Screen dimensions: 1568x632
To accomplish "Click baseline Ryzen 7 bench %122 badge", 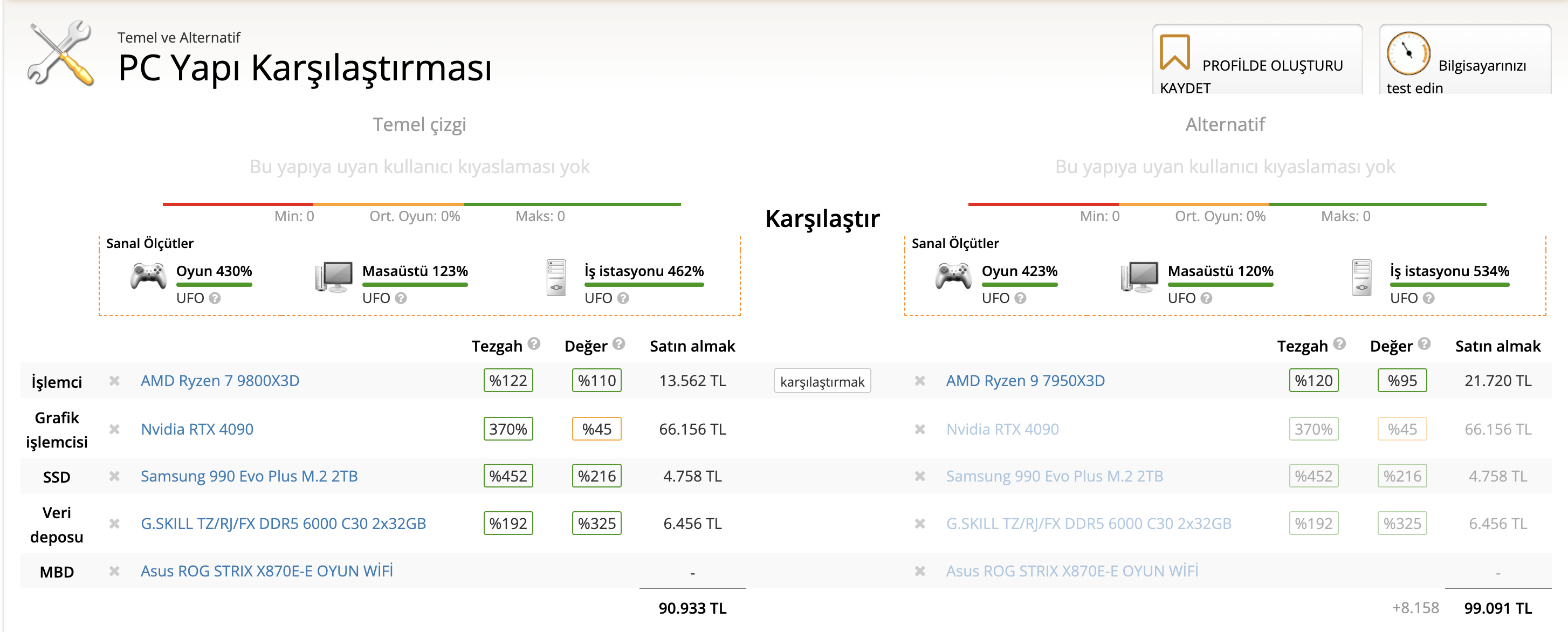I will (508, 381).
